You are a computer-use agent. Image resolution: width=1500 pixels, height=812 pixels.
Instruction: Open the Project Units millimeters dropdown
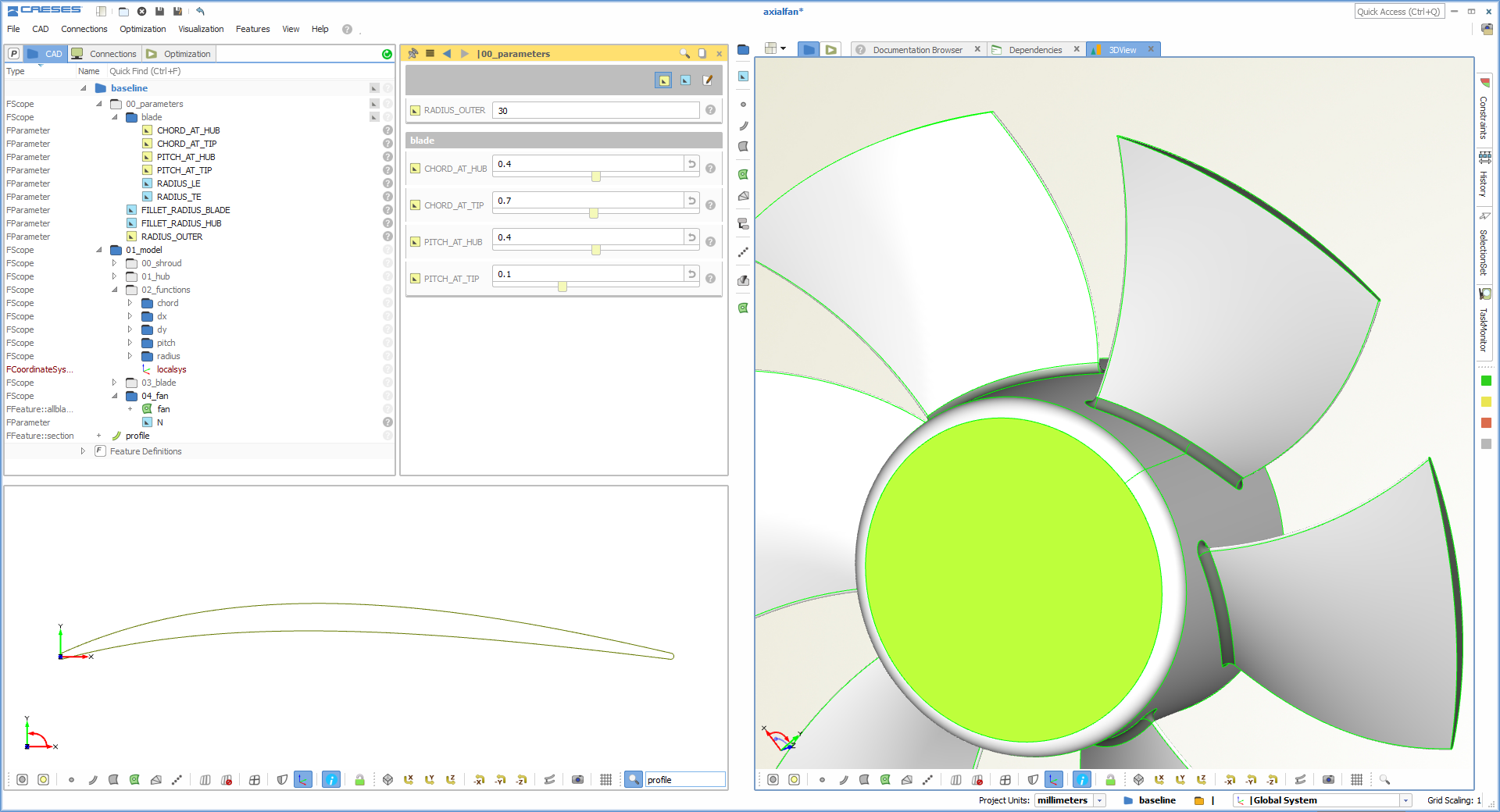click(x=1099, y=800)
